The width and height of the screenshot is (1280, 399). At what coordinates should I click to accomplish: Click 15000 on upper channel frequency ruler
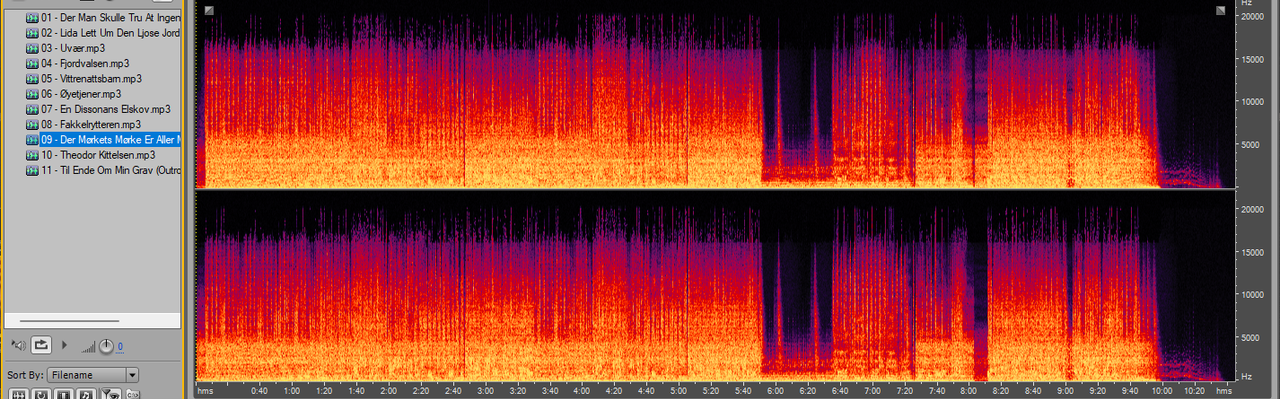click(1254, 59)
